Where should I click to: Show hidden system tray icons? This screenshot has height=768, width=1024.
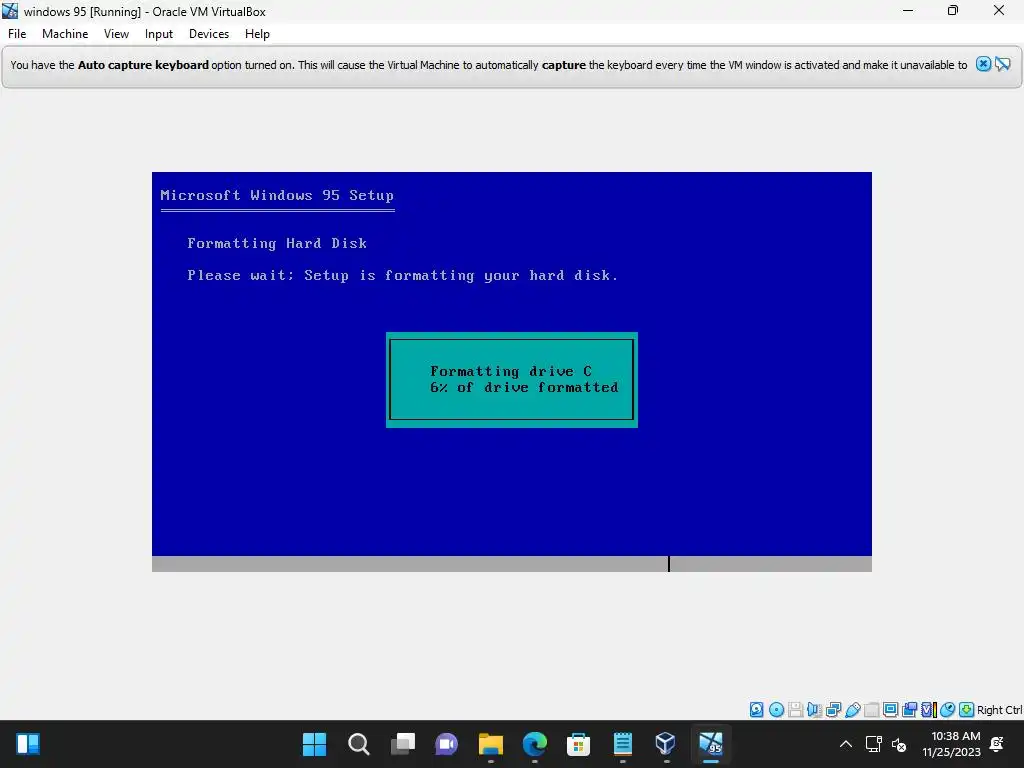846,744
